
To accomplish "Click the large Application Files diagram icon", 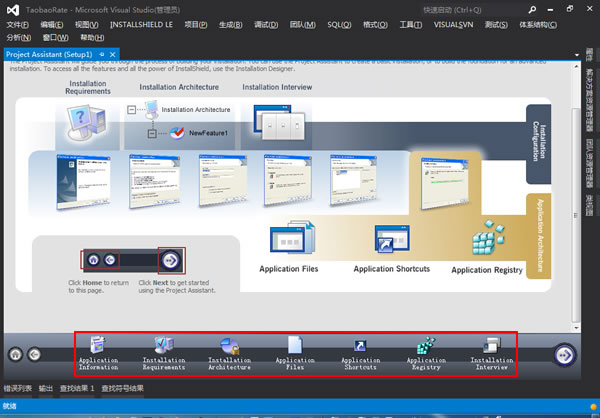I will pyautogui.click(x=293, y=238).
